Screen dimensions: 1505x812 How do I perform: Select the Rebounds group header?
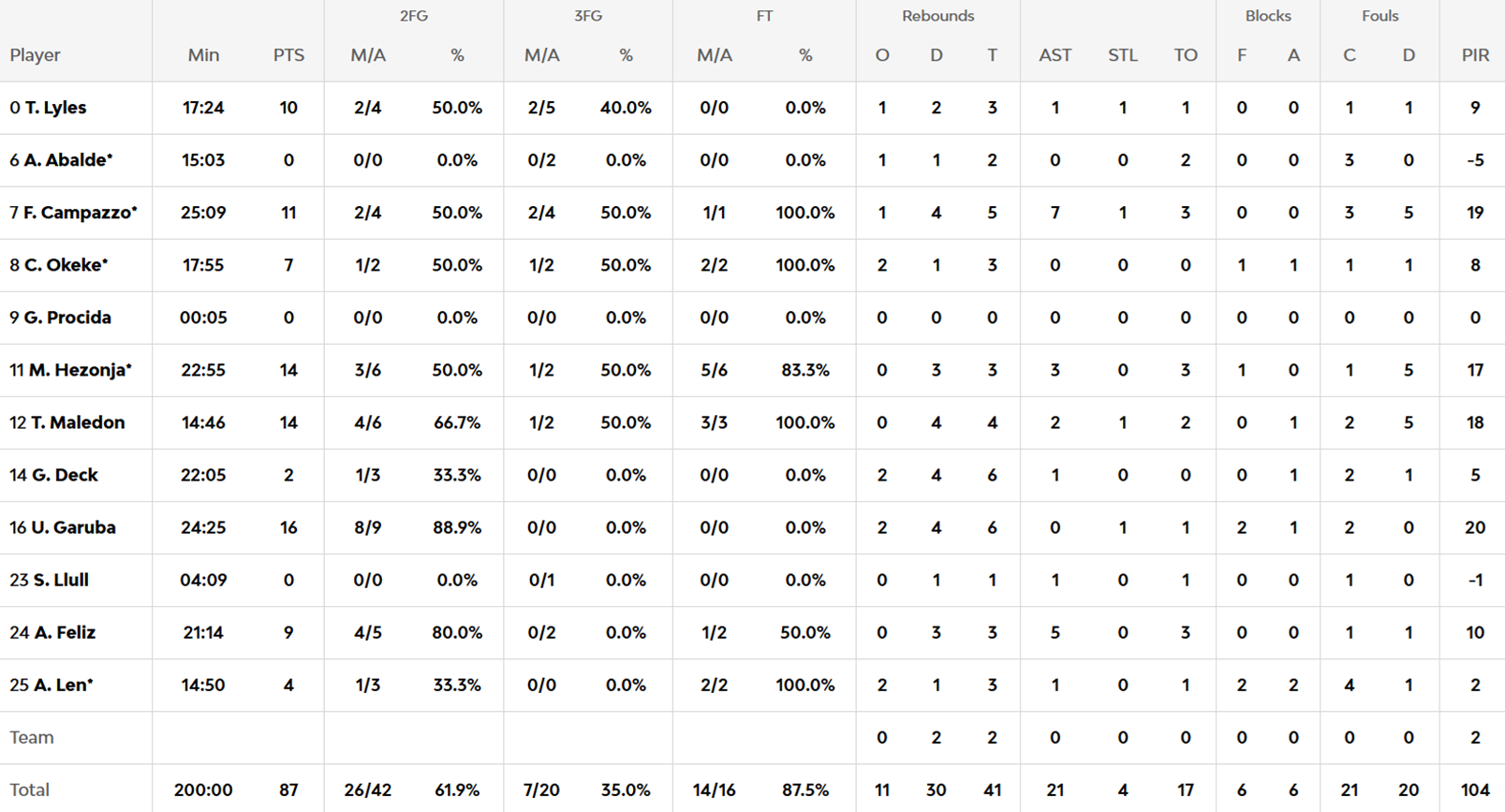937,16
